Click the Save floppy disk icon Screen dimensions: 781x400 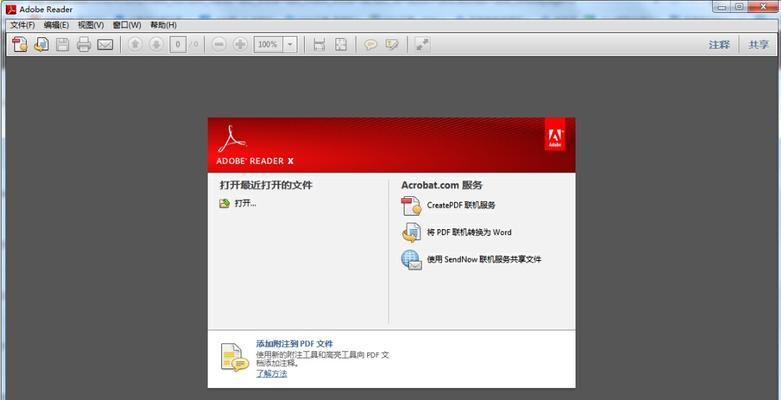coord(62,44)
